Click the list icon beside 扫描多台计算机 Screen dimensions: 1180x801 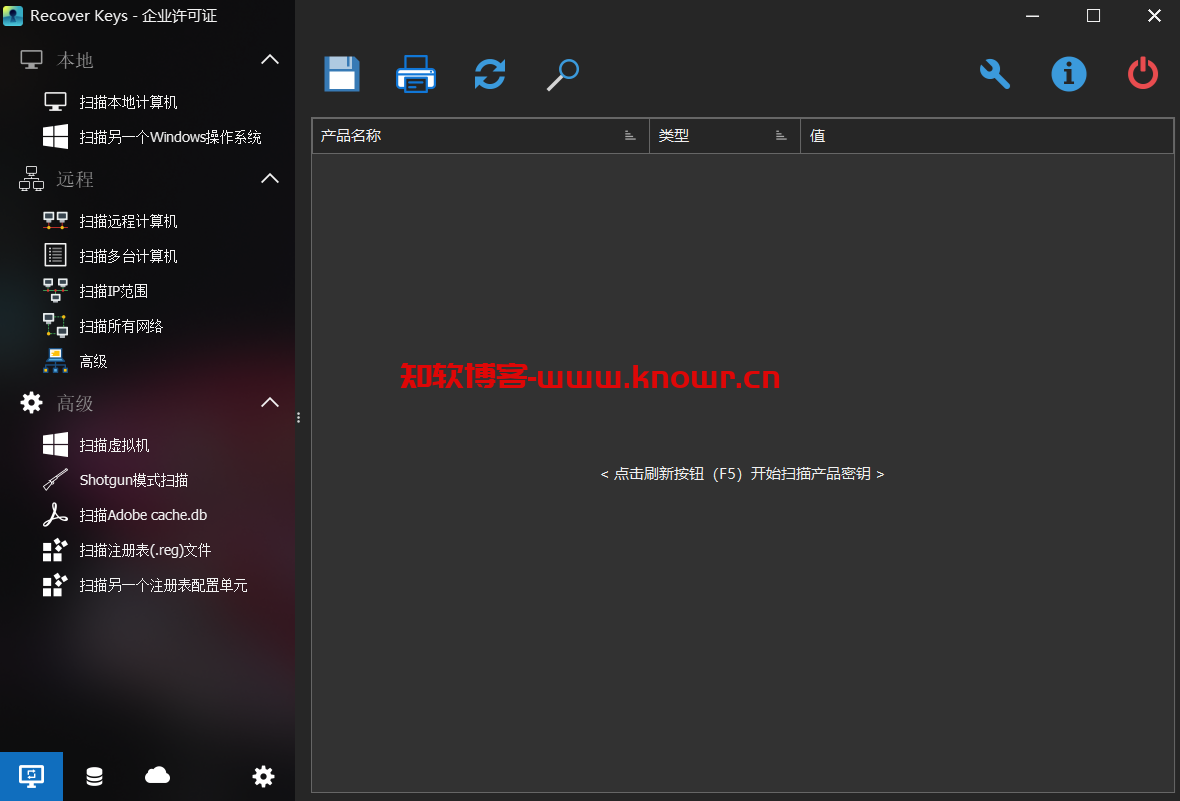click(56, 255)
